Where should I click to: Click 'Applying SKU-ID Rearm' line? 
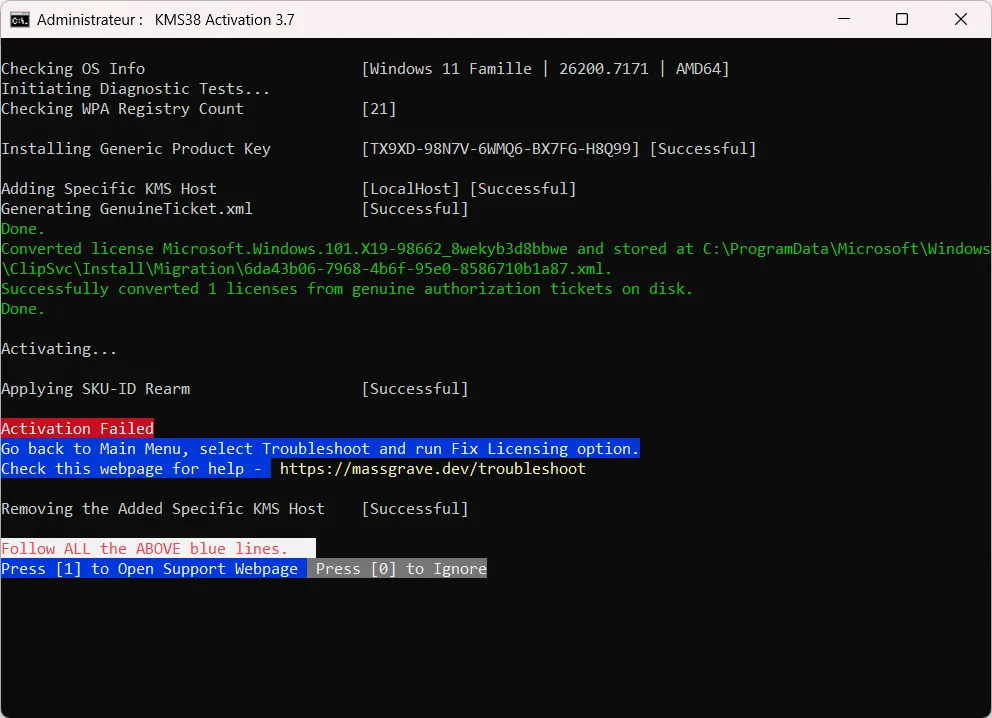point(95,389)
